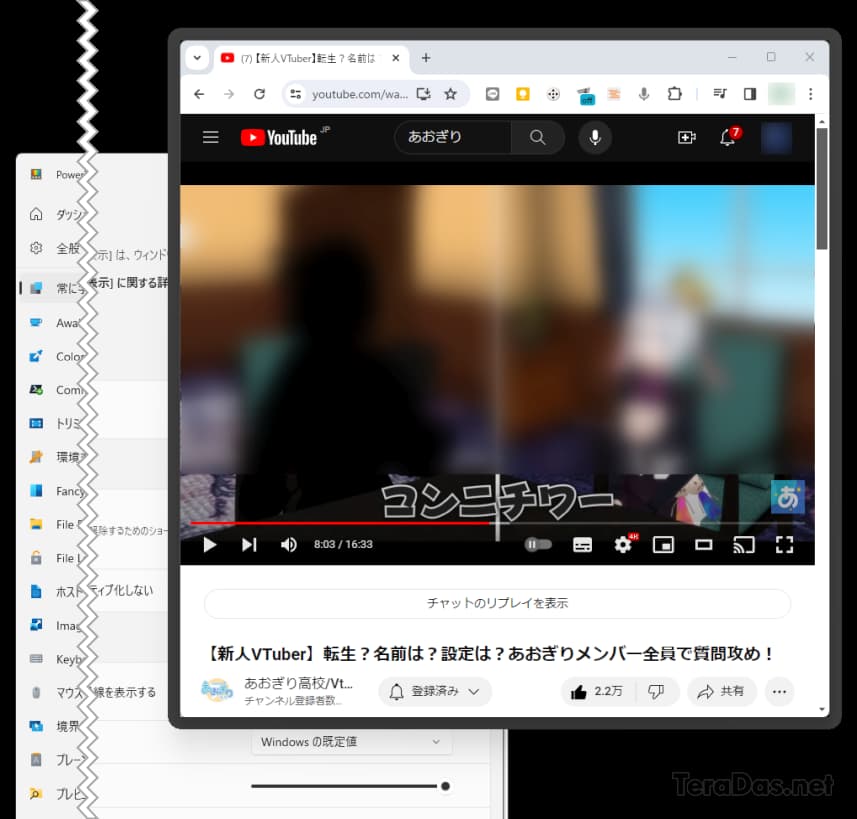Open 全般 settings in PowerToys sidebar

pos(57,249)
